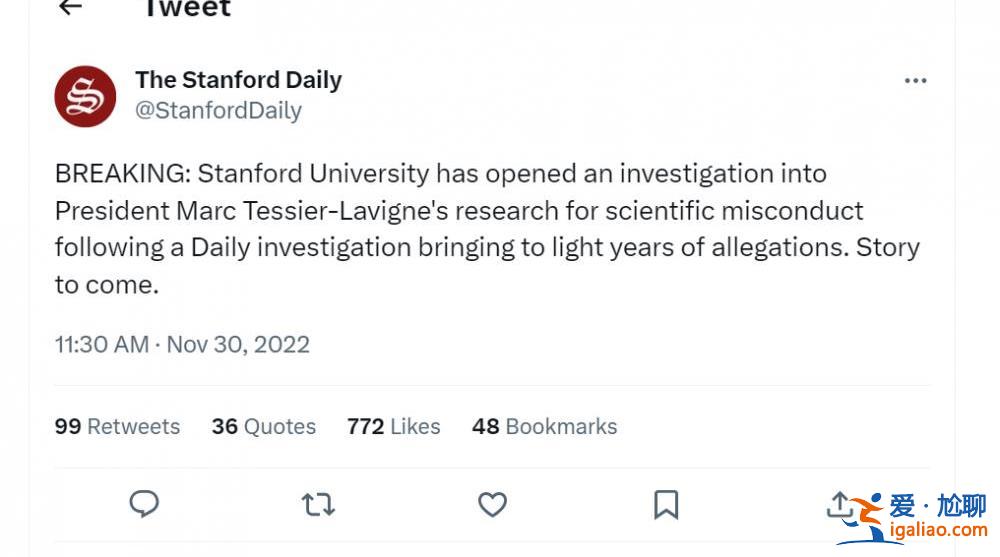Open more options ellipsis on the tweet
Screen dimensions: 1000x557
[915, 80]
